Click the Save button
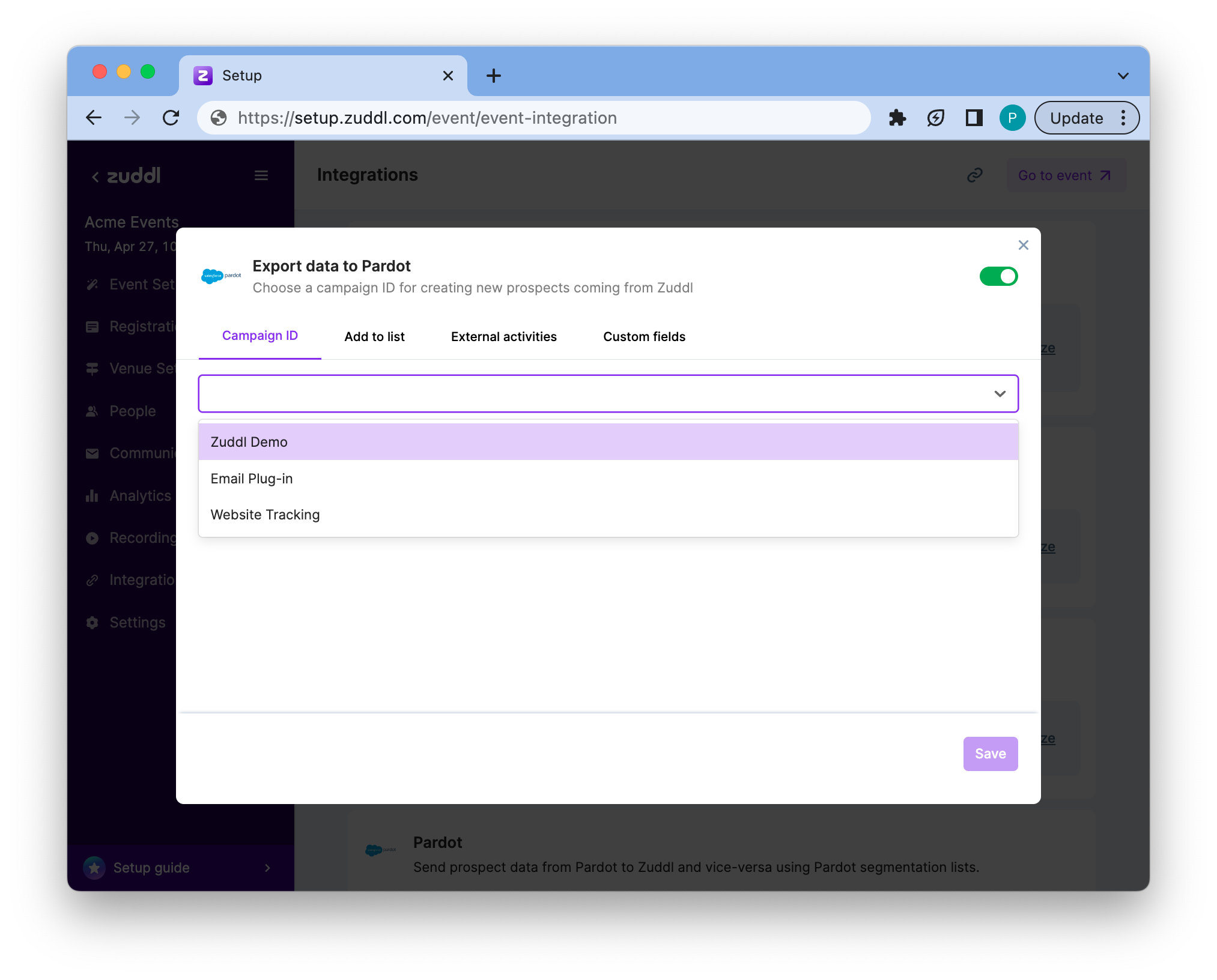Viewport: 1217px width, 980px height. pos(990,754)
